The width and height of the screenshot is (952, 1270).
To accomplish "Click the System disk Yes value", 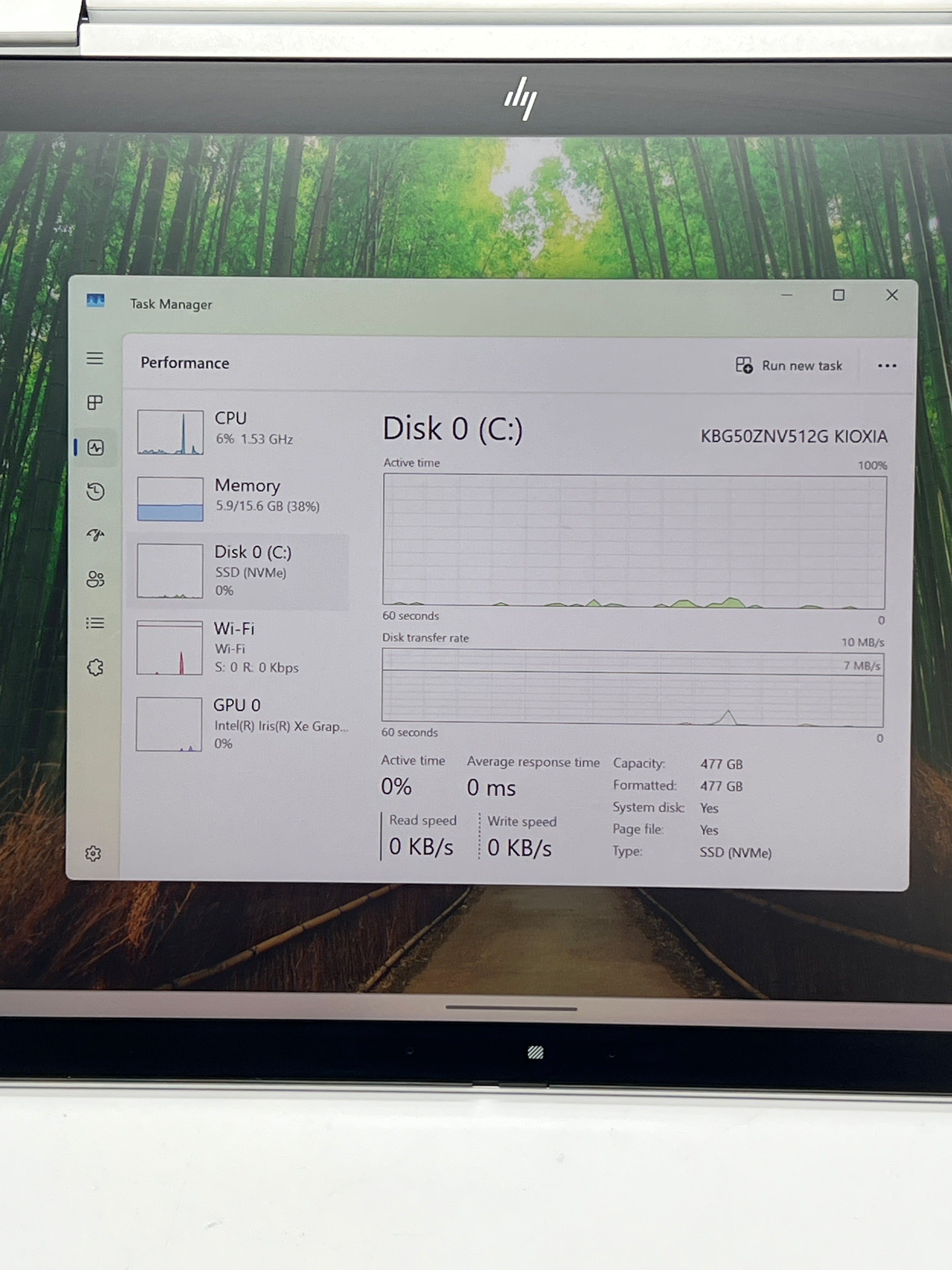I will pyautogui.click(x=709, y=808).
